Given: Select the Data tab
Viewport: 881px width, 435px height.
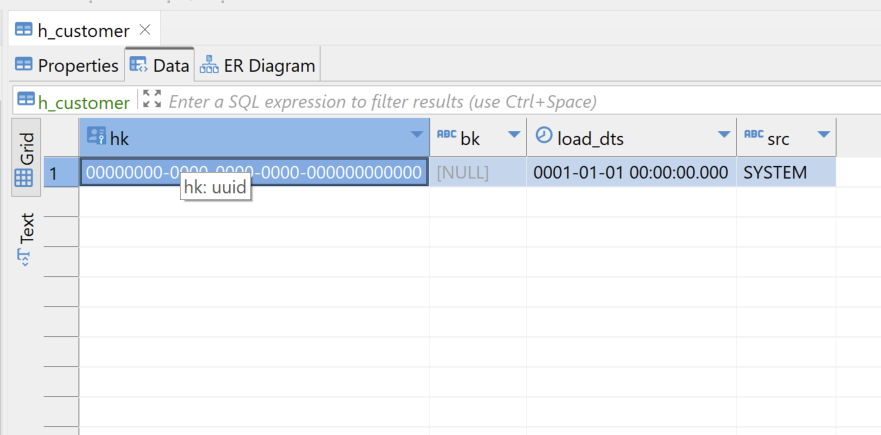Looking at the screenshot, I should pos(160,66).
